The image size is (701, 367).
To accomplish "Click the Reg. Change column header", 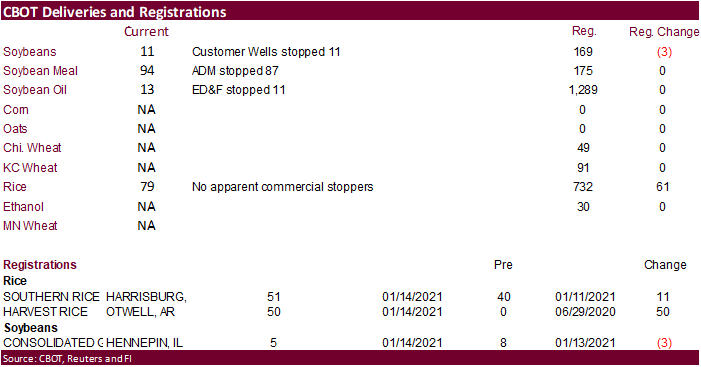I will (664, 32).
